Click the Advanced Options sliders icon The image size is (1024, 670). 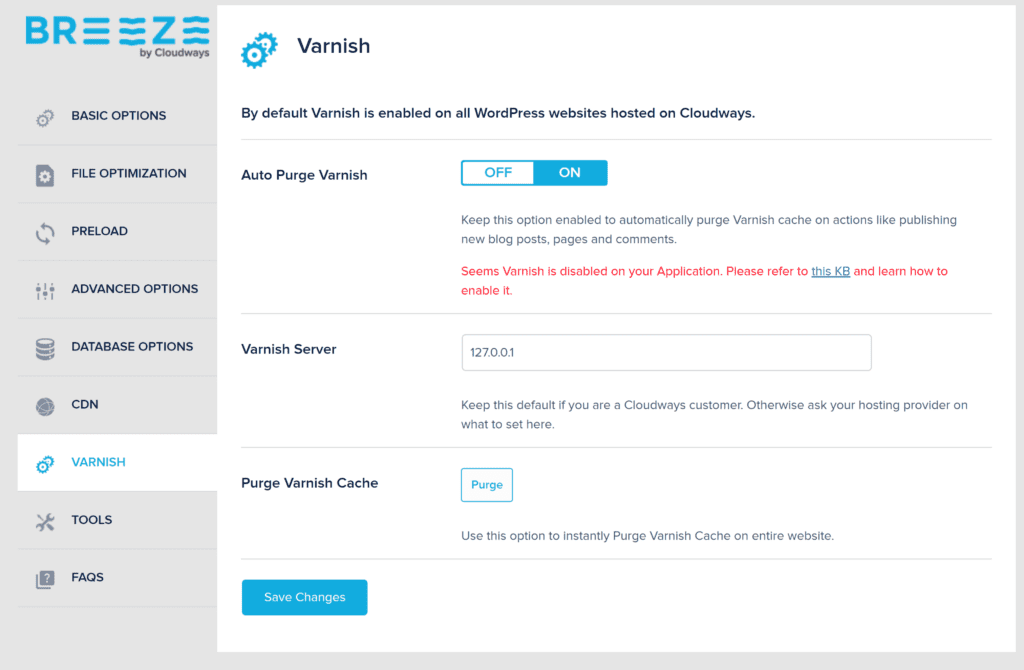[45, 291]
